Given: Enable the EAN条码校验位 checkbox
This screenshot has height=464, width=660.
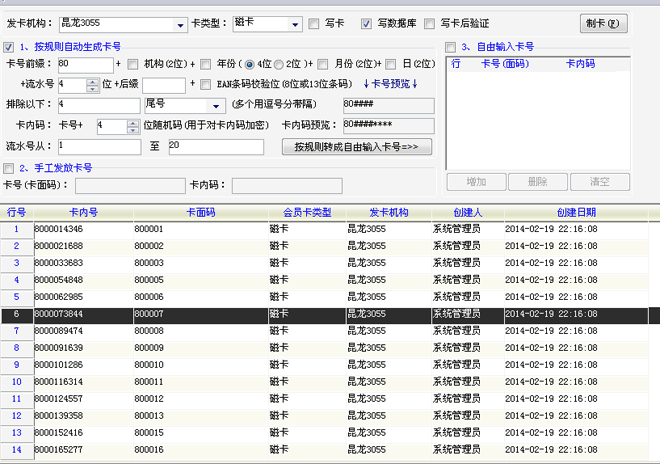Looking at the screenshot, I should coord(205,85).
